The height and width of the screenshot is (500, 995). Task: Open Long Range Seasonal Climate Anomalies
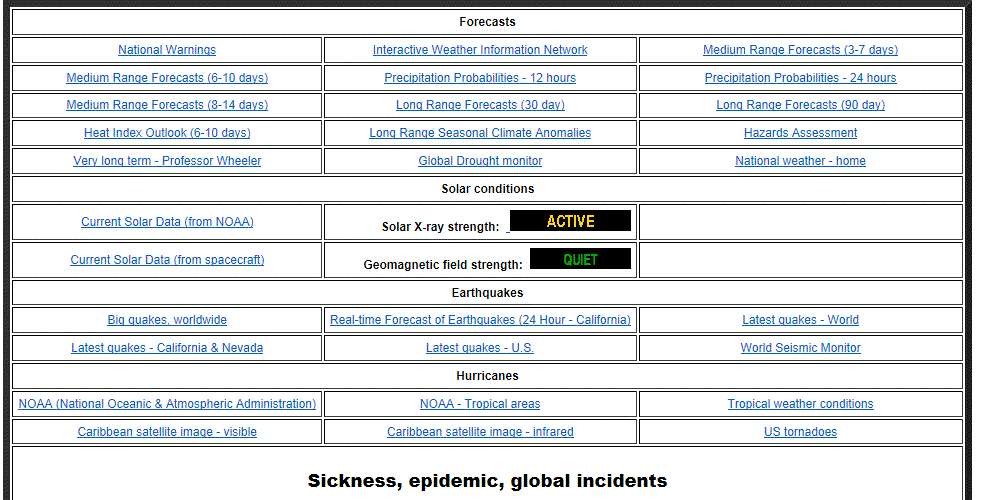[480, 133]
